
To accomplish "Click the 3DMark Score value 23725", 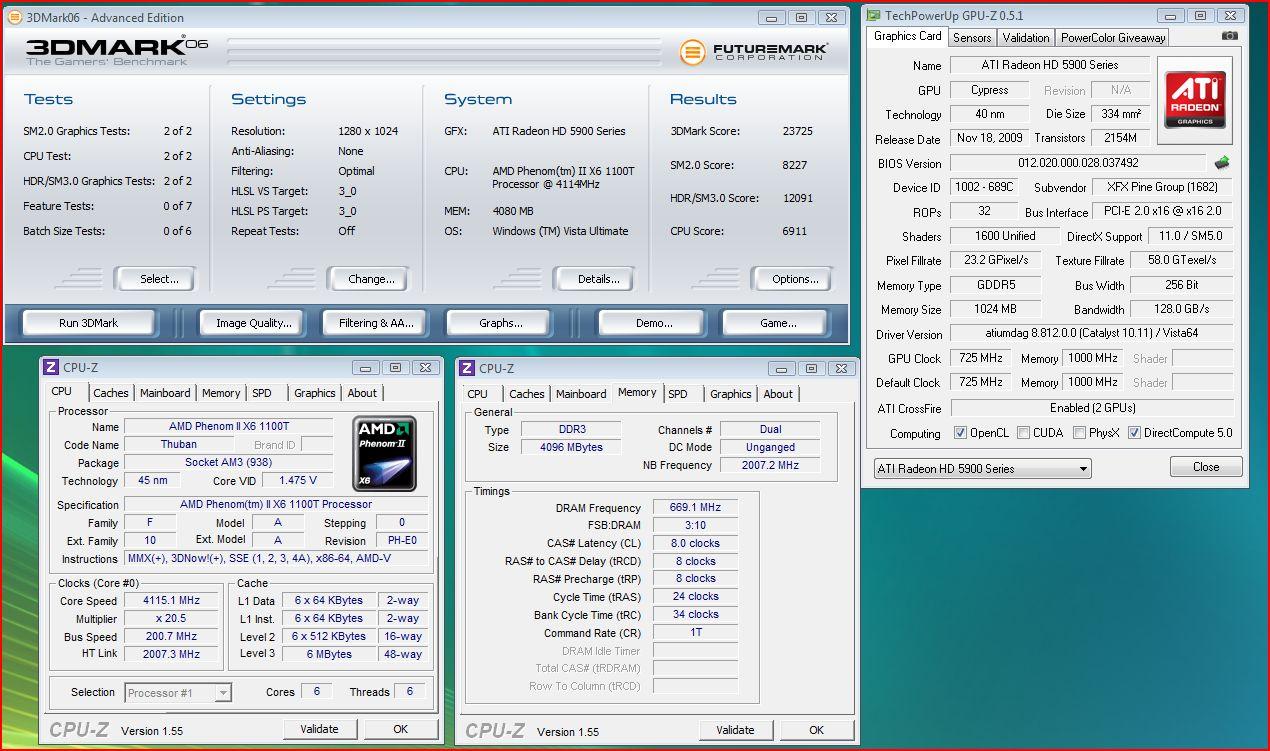I will 797,131.
